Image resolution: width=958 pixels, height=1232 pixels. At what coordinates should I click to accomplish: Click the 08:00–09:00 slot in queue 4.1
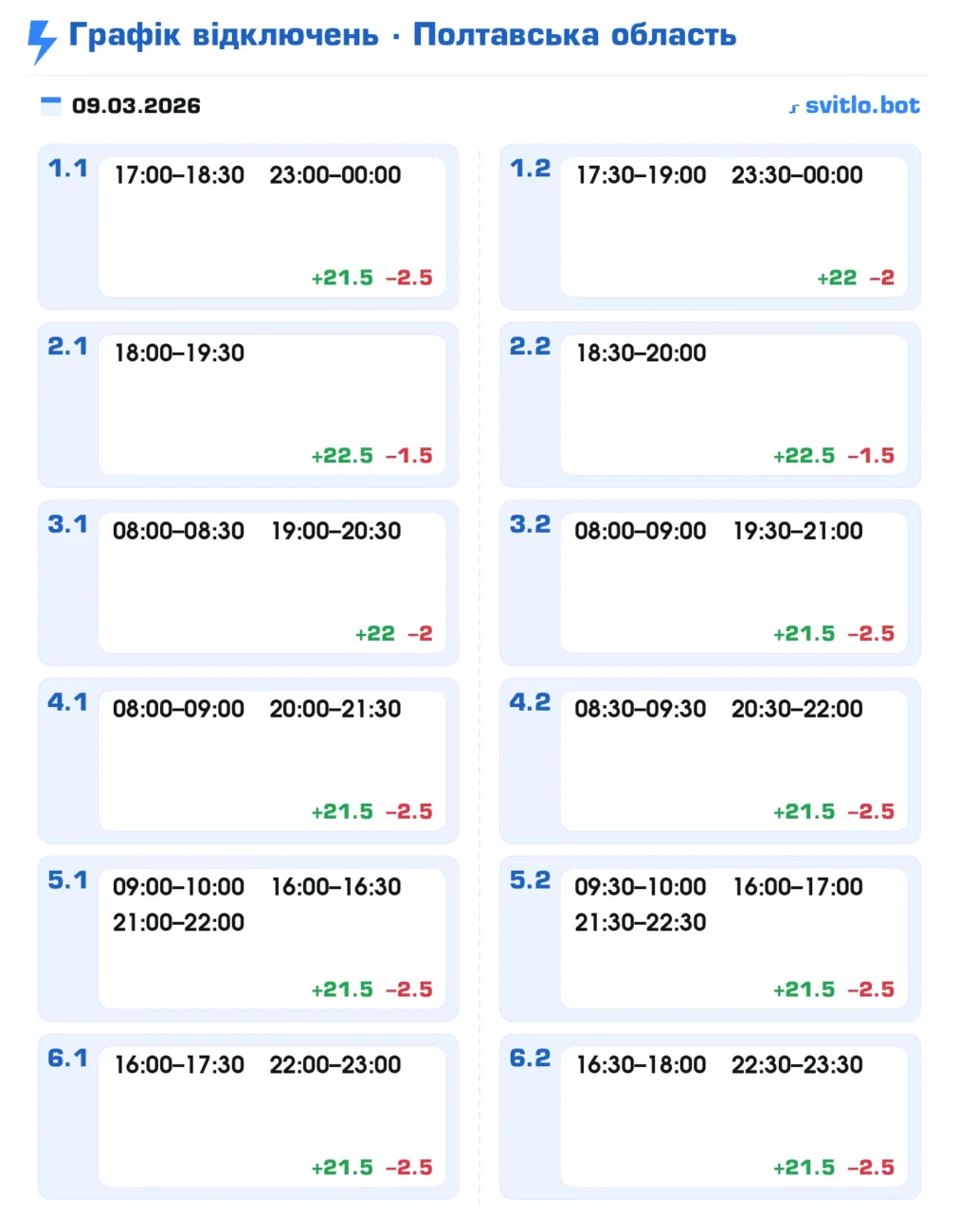click(x=178, y=709)
